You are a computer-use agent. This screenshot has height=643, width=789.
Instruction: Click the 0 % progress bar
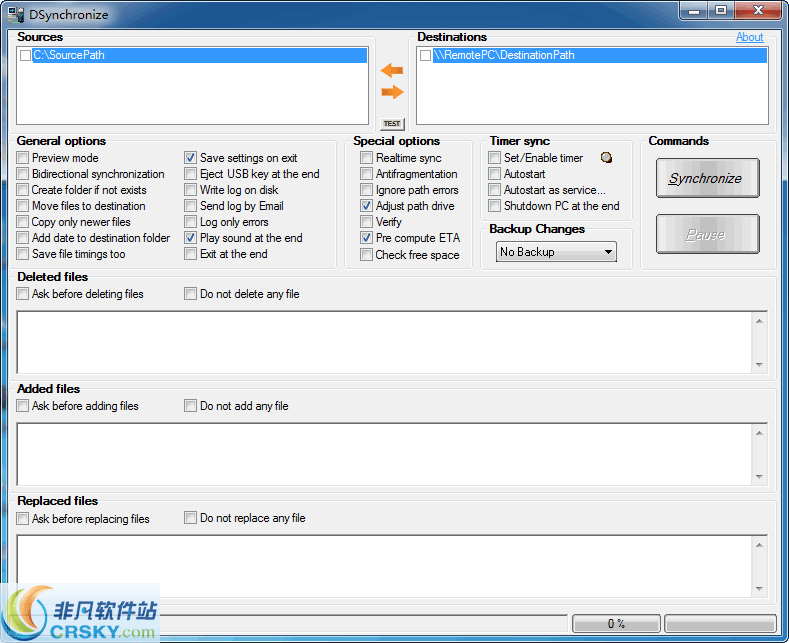pos(616,624)
